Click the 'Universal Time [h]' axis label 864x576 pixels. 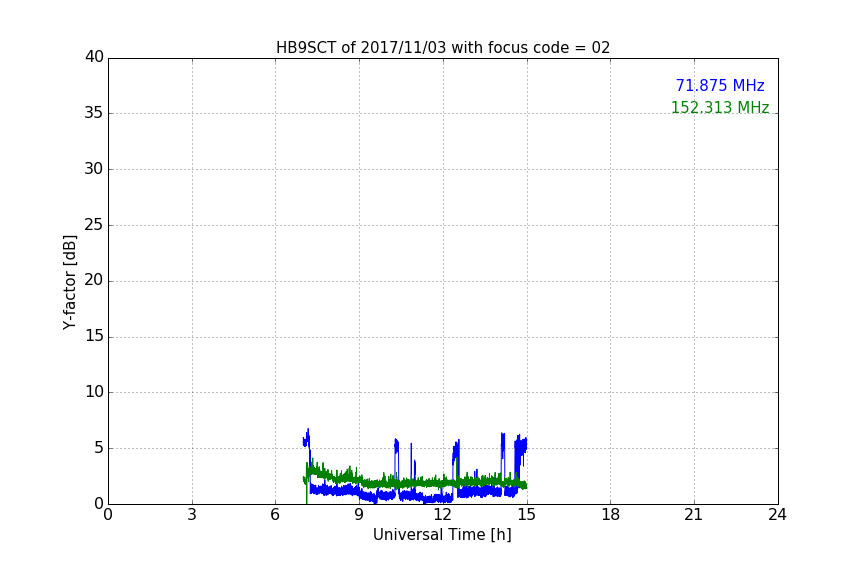442,535
